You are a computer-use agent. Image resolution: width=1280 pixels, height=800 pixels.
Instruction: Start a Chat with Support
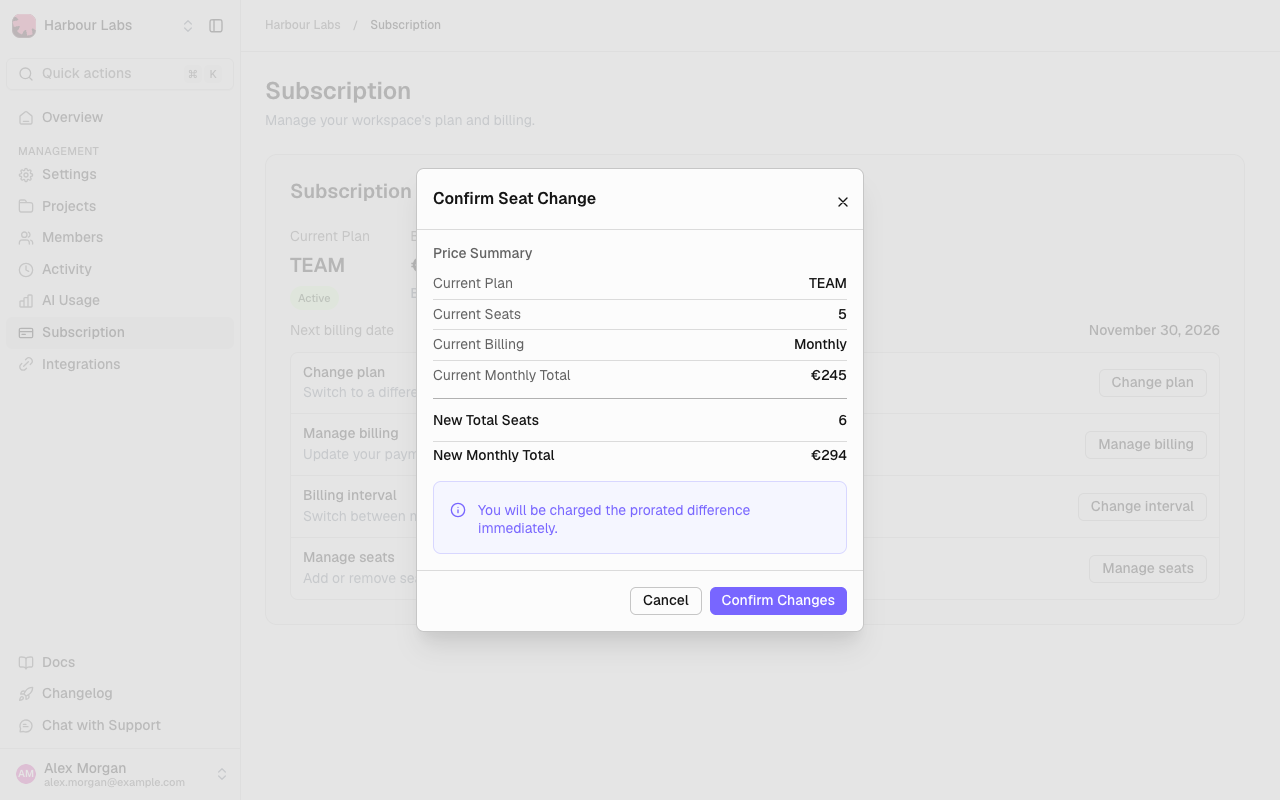[120, 725]
